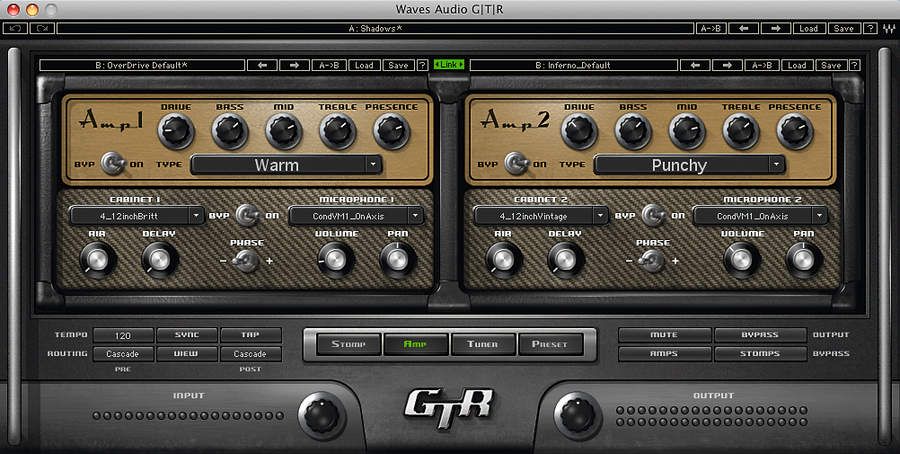Open Post routing Cascade selector

pos(250,354)
